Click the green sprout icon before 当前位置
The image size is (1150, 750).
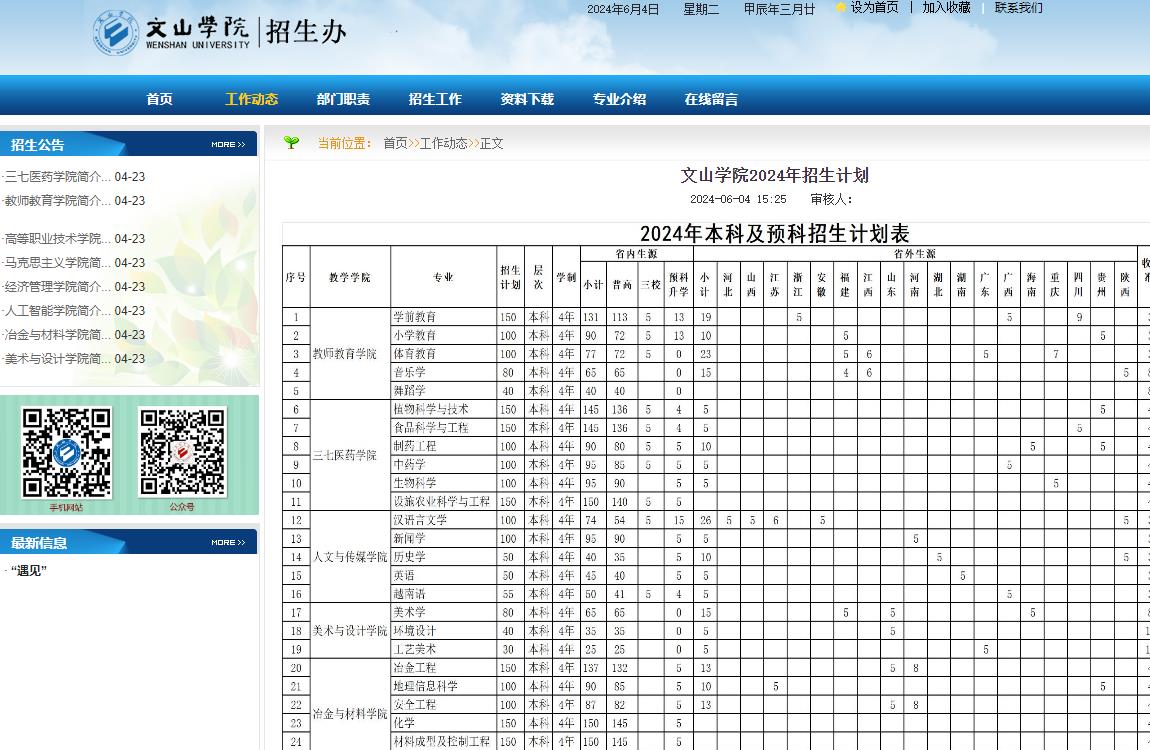[291, 142]
